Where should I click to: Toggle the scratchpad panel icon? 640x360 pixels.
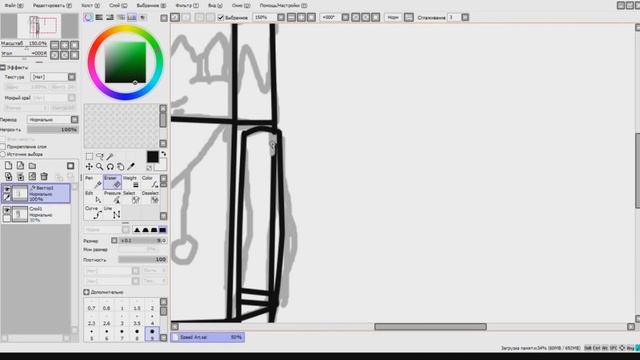click(142, 18)
